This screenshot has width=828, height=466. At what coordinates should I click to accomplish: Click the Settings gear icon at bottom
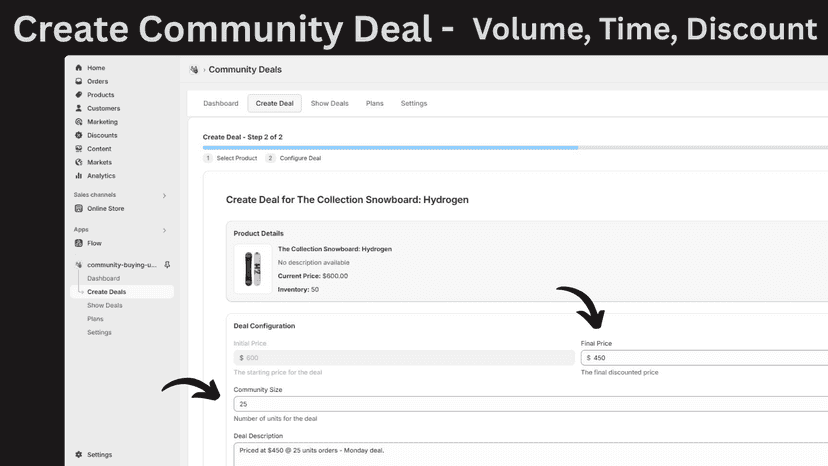coord(79,454)
